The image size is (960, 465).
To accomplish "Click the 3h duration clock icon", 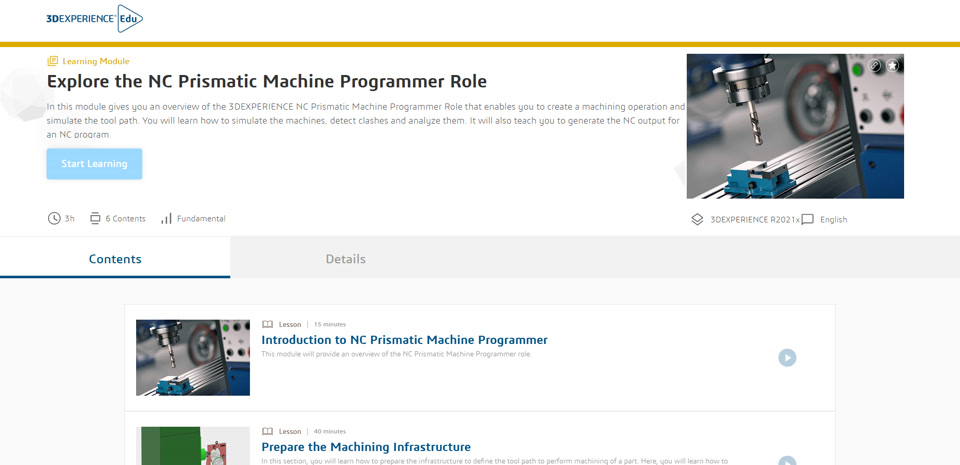I will pos(54,218).
